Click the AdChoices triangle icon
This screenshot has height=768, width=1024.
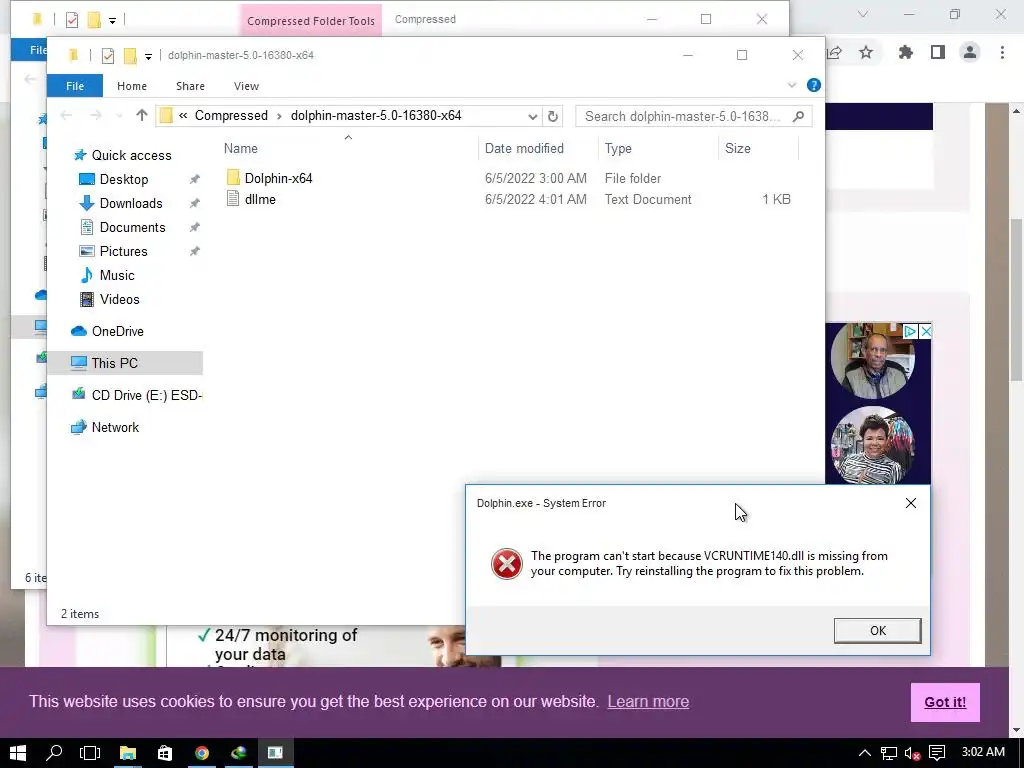(x=910, y=332)
